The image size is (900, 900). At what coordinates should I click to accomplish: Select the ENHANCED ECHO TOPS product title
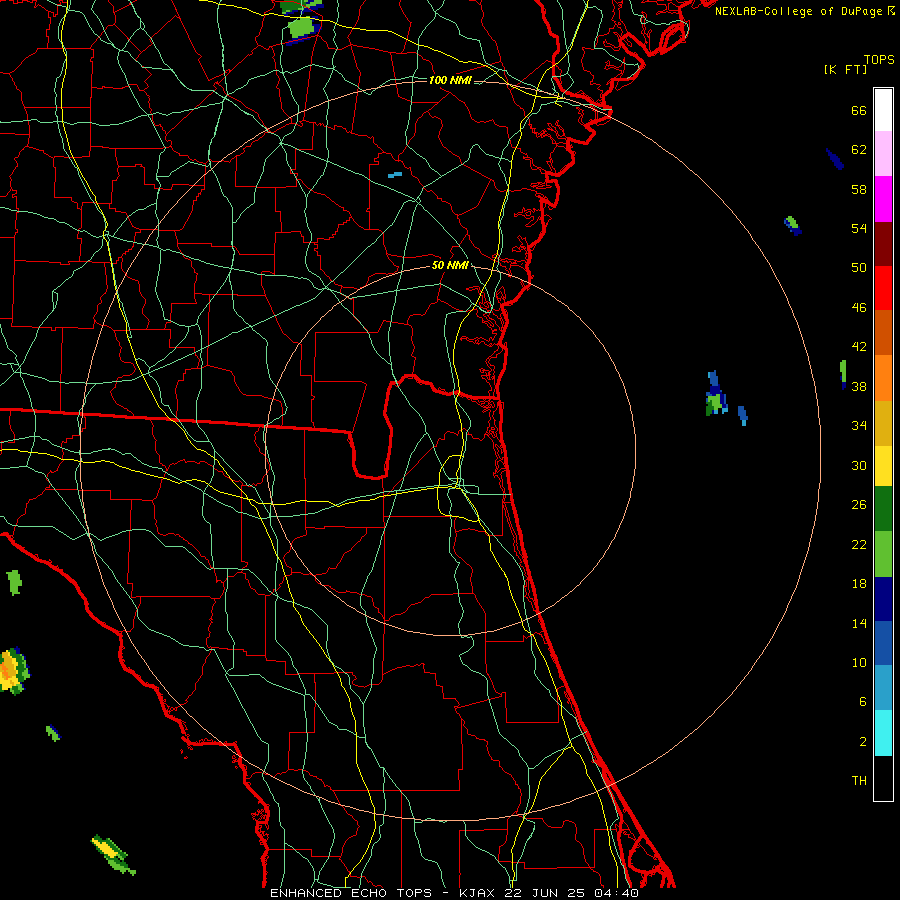(351, 893)
